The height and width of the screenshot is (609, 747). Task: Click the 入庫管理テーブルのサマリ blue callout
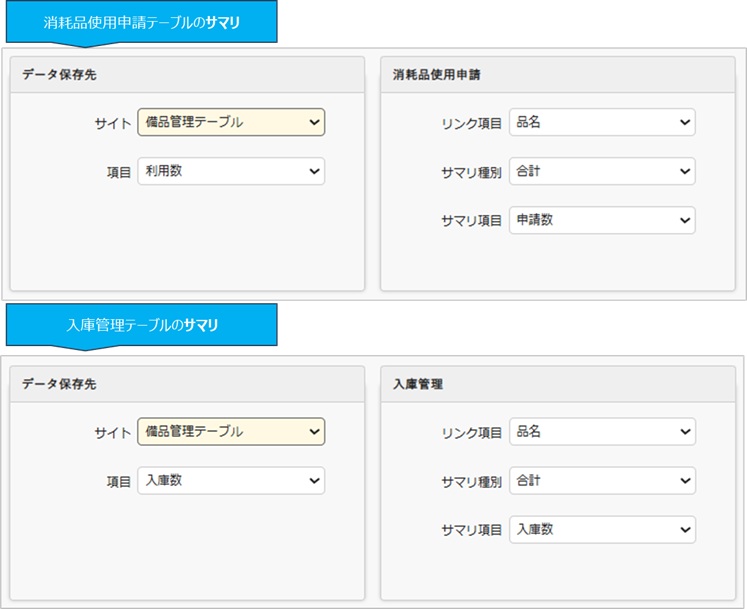coord(142,325)
